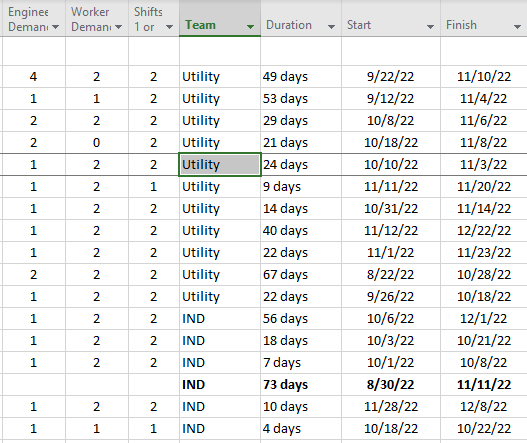Click the start date '8/22/22'

tap(391, 275)
